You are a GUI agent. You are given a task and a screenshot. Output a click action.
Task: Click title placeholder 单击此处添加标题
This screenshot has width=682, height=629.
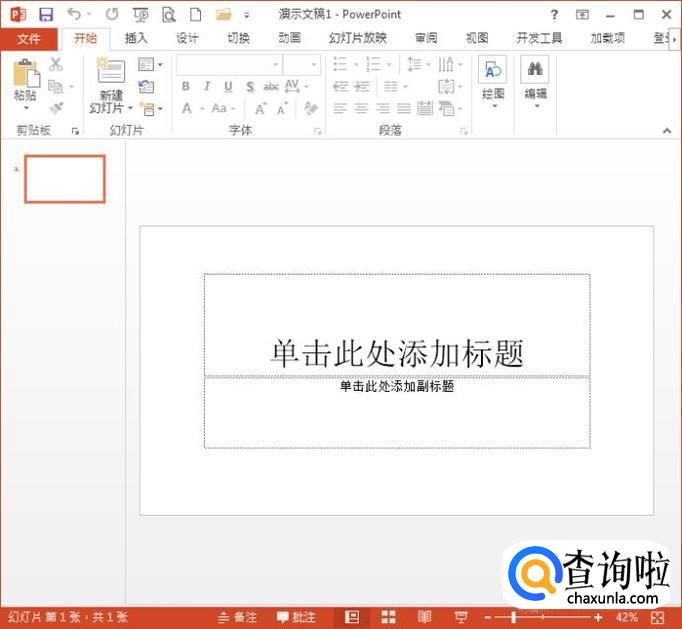(x=397, y=352)
